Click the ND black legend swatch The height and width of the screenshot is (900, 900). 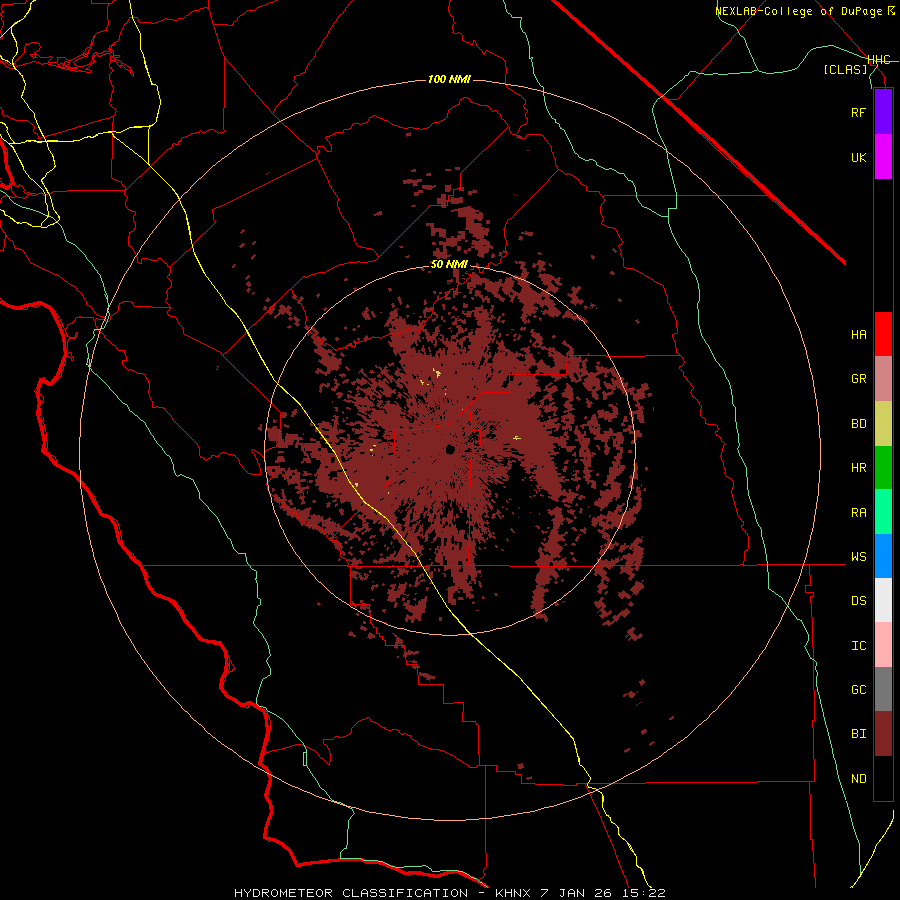(883, 778)
